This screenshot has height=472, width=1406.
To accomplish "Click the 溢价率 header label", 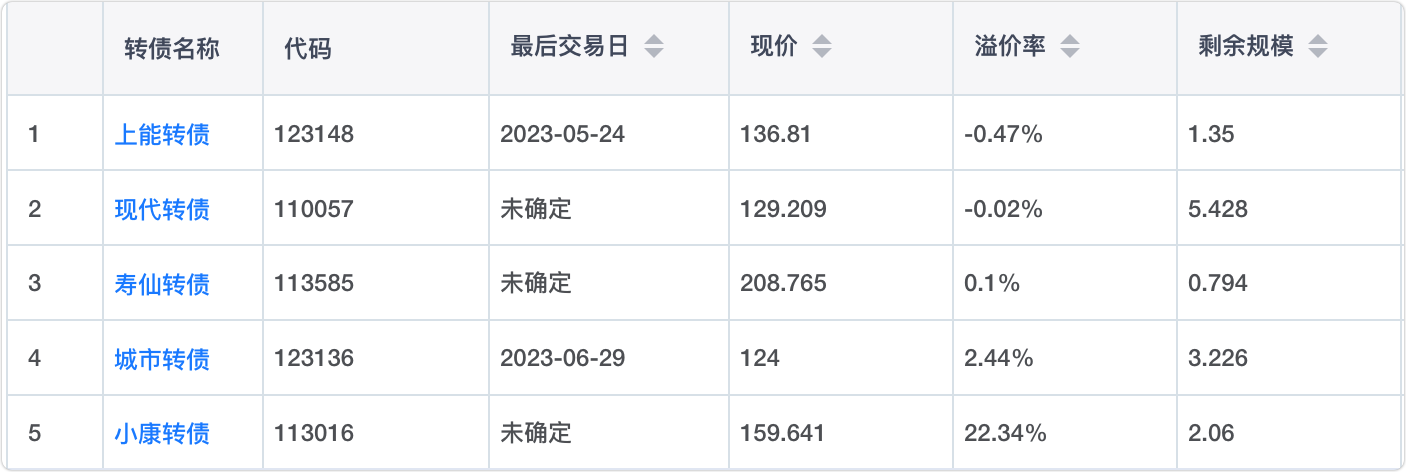I will 1009,47.
